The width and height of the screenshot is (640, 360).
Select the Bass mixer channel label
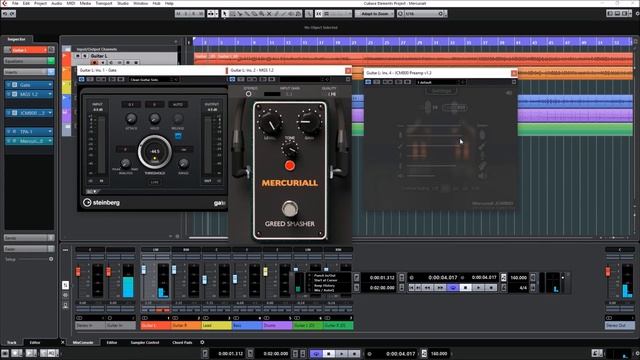pyautogui.click(x=247, y=326)
